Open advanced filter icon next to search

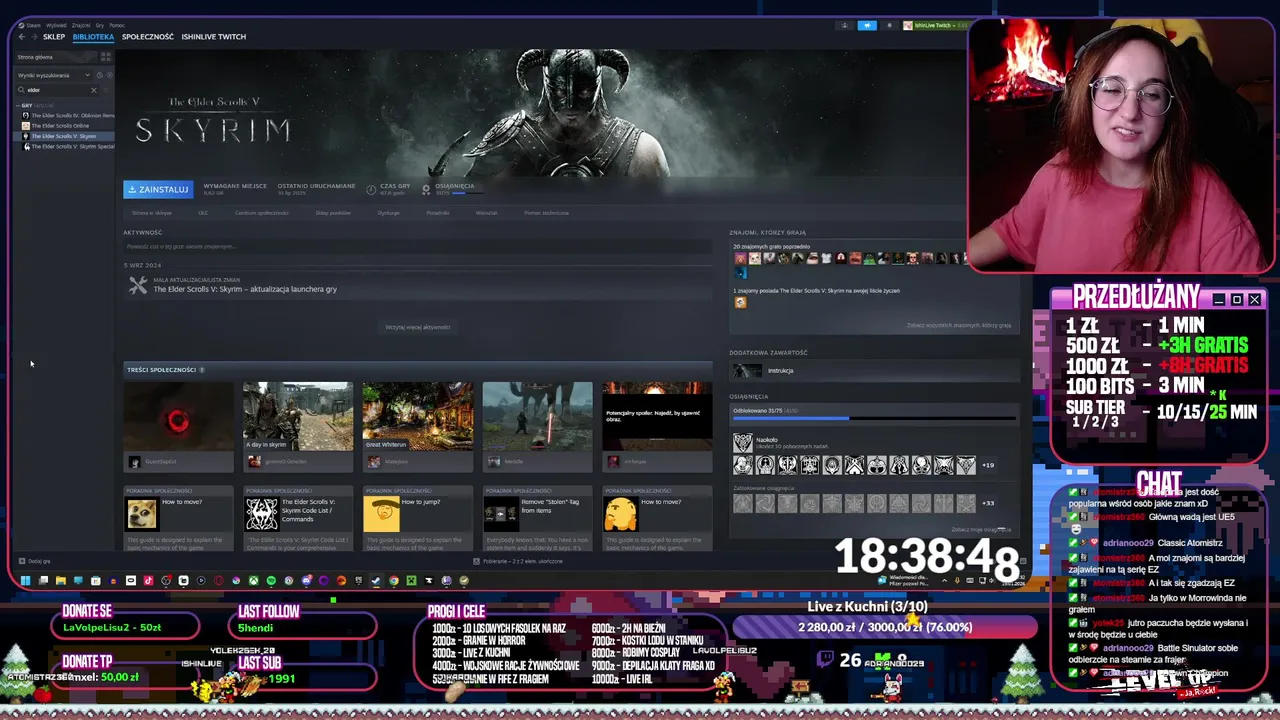click(x=106, y=90)
